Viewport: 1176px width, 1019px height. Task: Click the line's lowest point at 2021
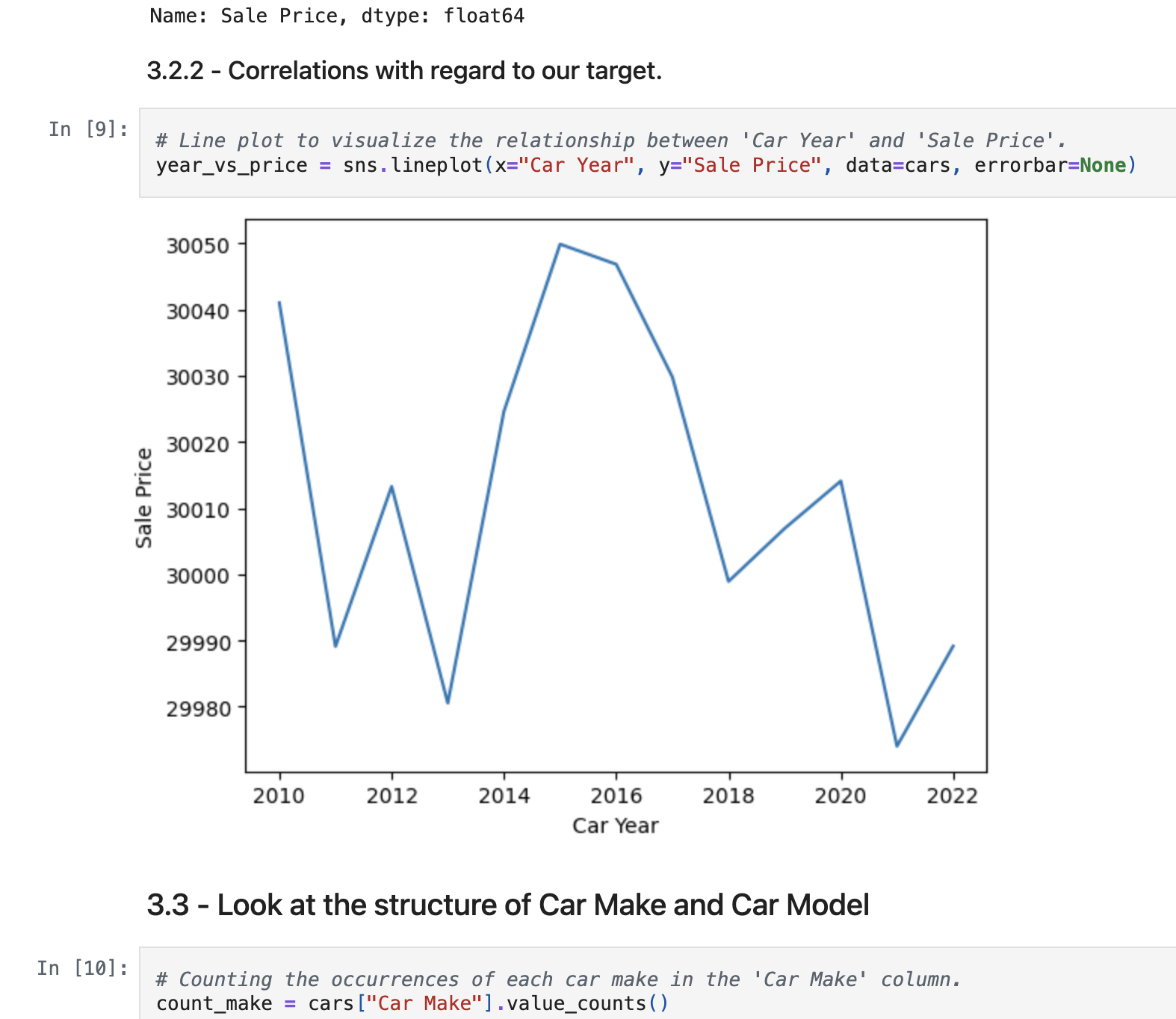pos(897,746)
